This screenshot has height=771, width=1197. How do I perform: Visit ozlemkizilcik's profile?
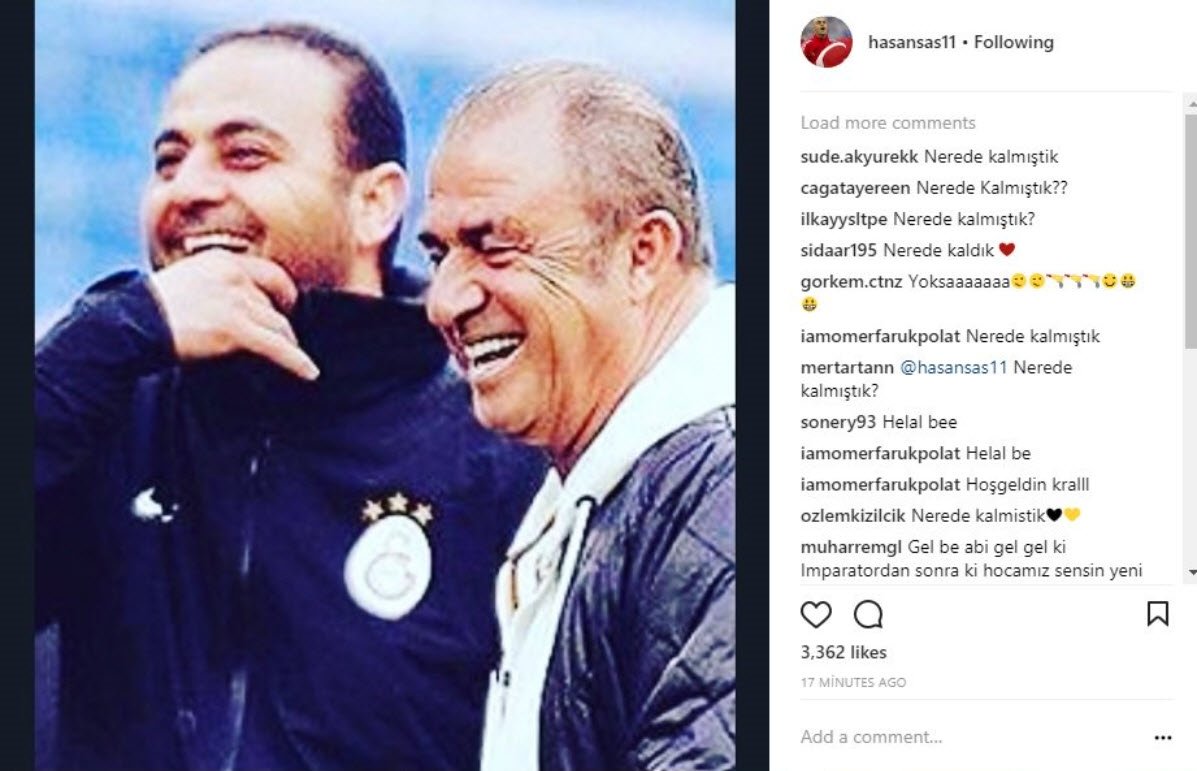(x=853, y=516)
